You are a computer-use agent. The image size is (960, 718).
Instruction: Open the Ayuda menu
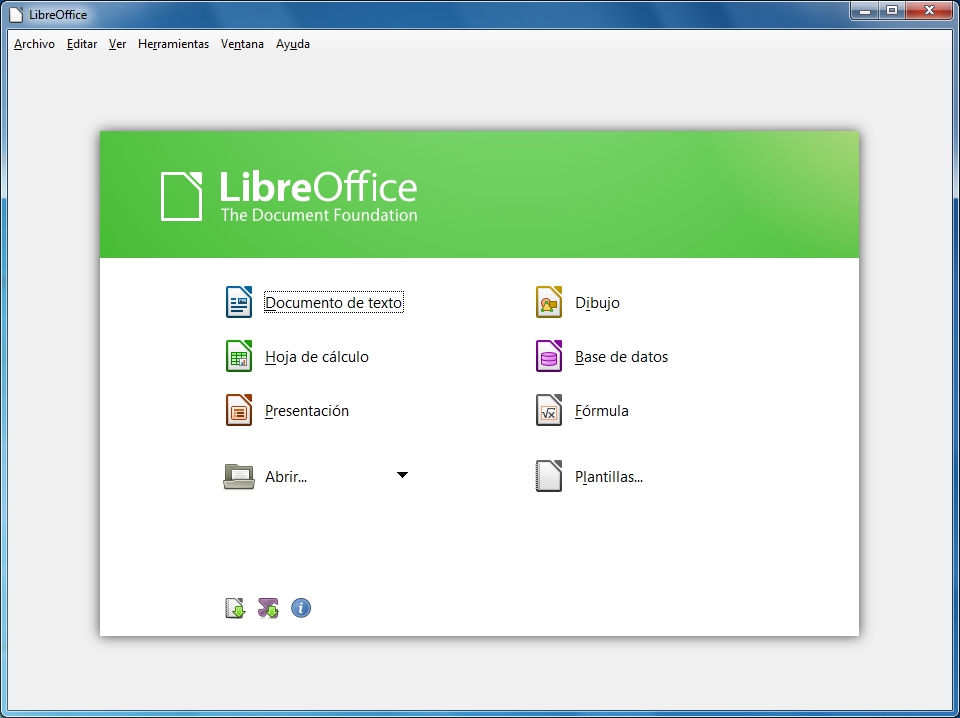click(x=293, y=44)
